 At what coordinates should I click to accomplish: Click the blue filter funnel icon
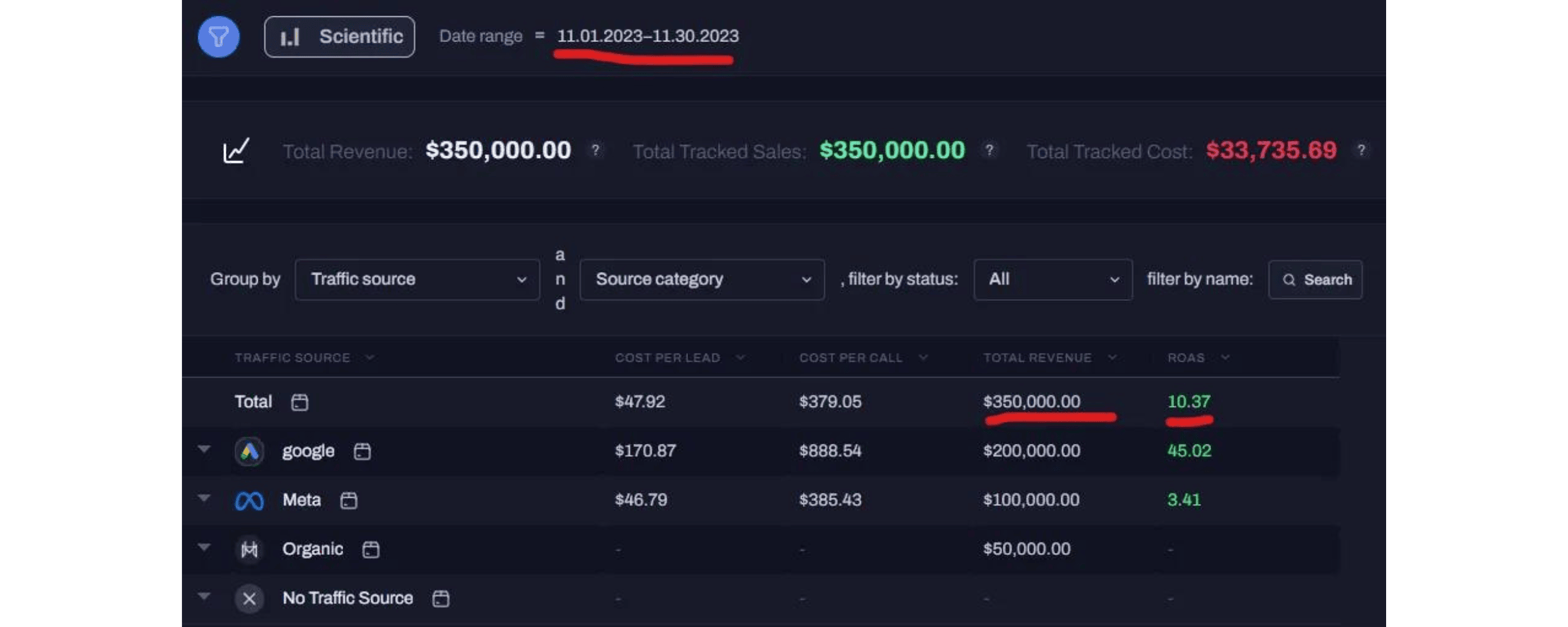tap(218, 37)
